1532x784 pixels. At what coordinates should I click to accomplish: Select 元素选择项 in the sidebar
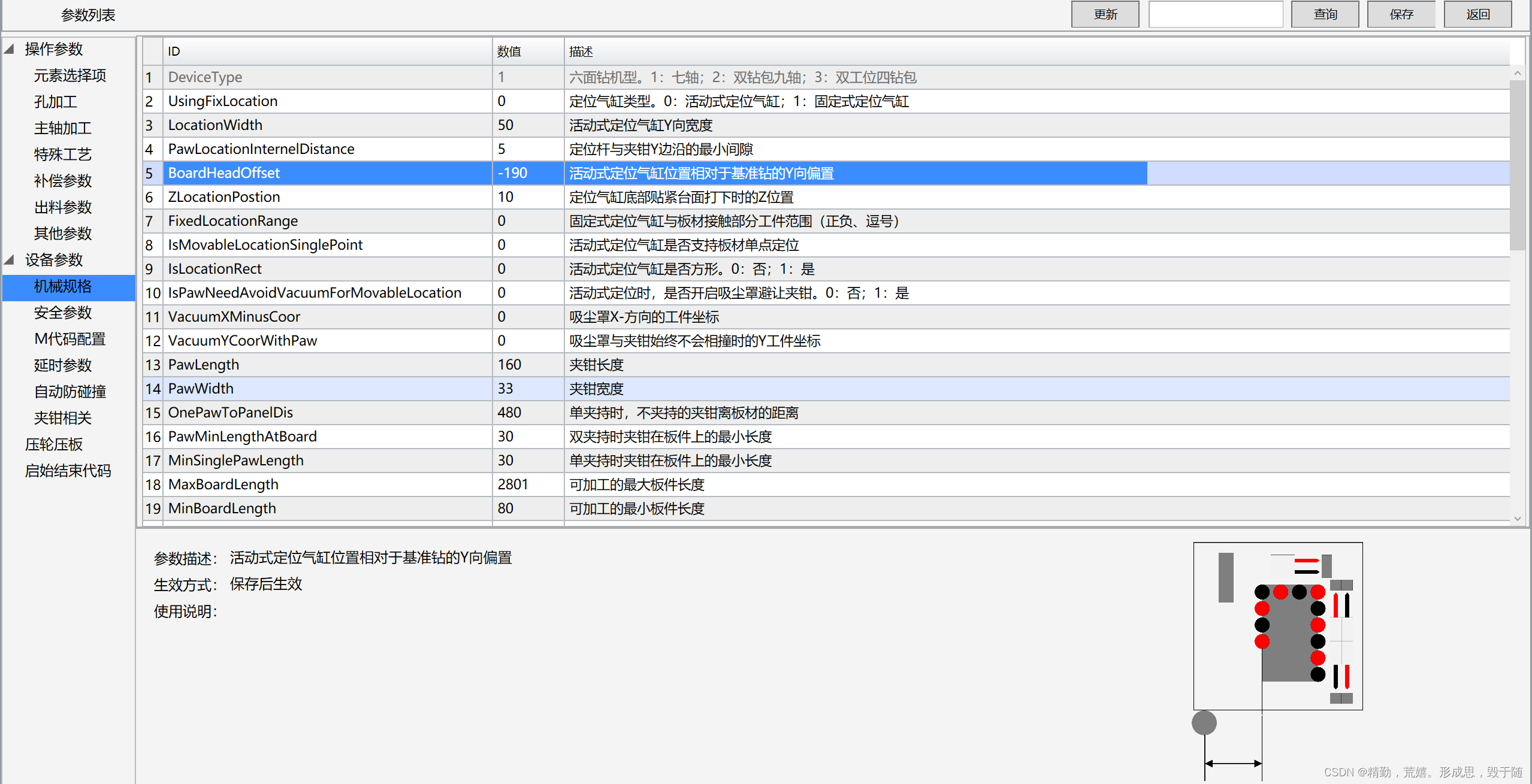70,75
